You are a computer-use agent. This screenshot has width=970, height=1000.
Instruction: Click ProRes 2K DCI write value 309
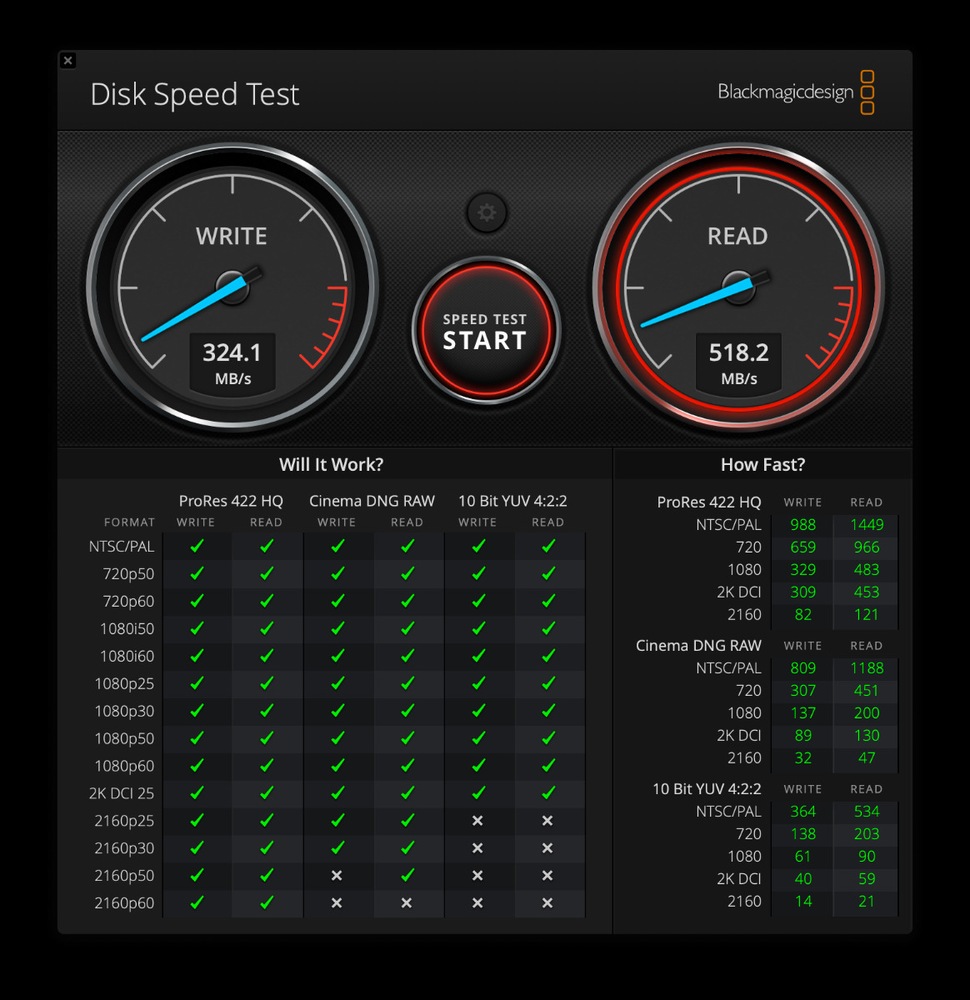click(x=803, y=592)
